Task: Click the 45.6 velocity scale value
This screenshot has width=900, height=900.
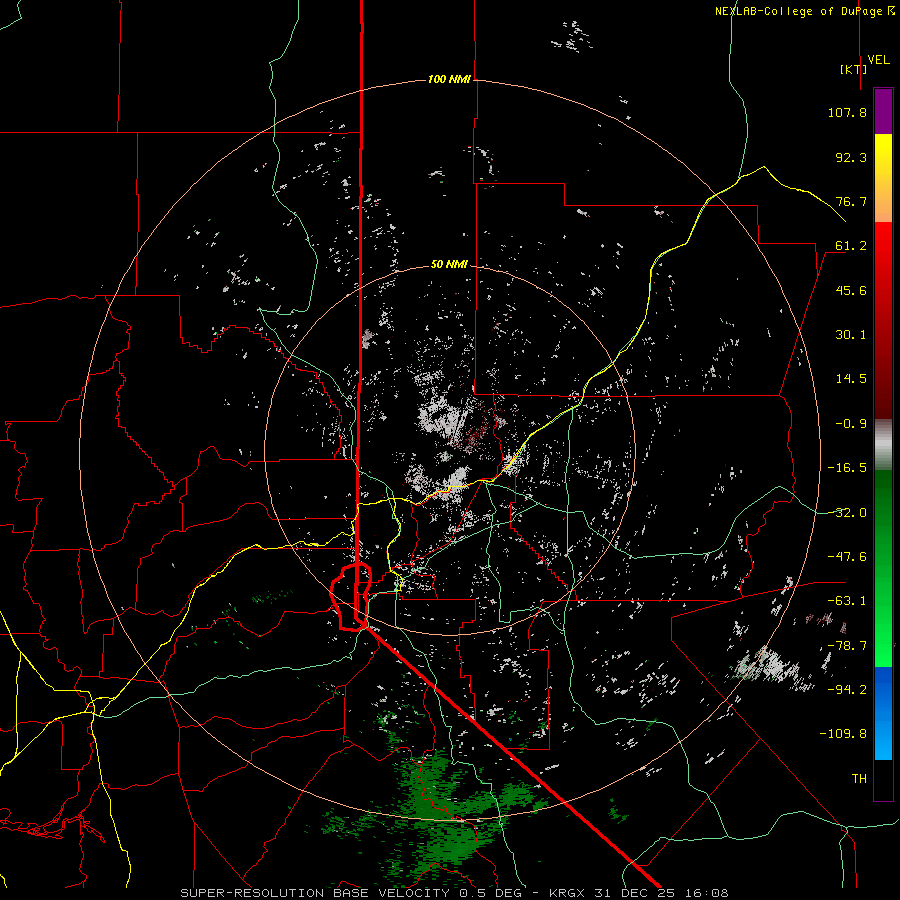Action: click(x=851, y=290)
